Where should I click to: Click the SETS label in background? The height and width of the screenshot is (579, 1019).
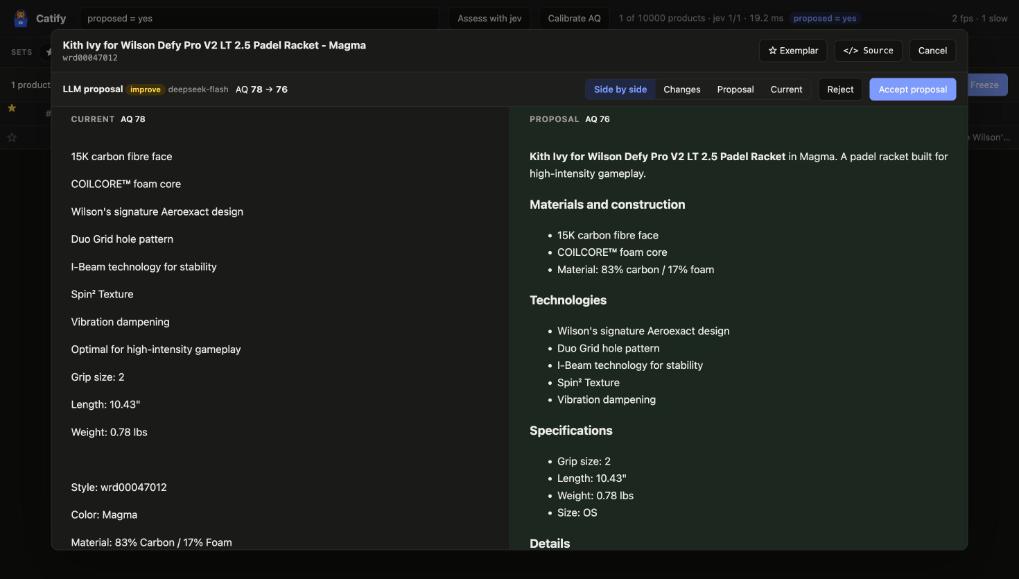click(21, 52)
